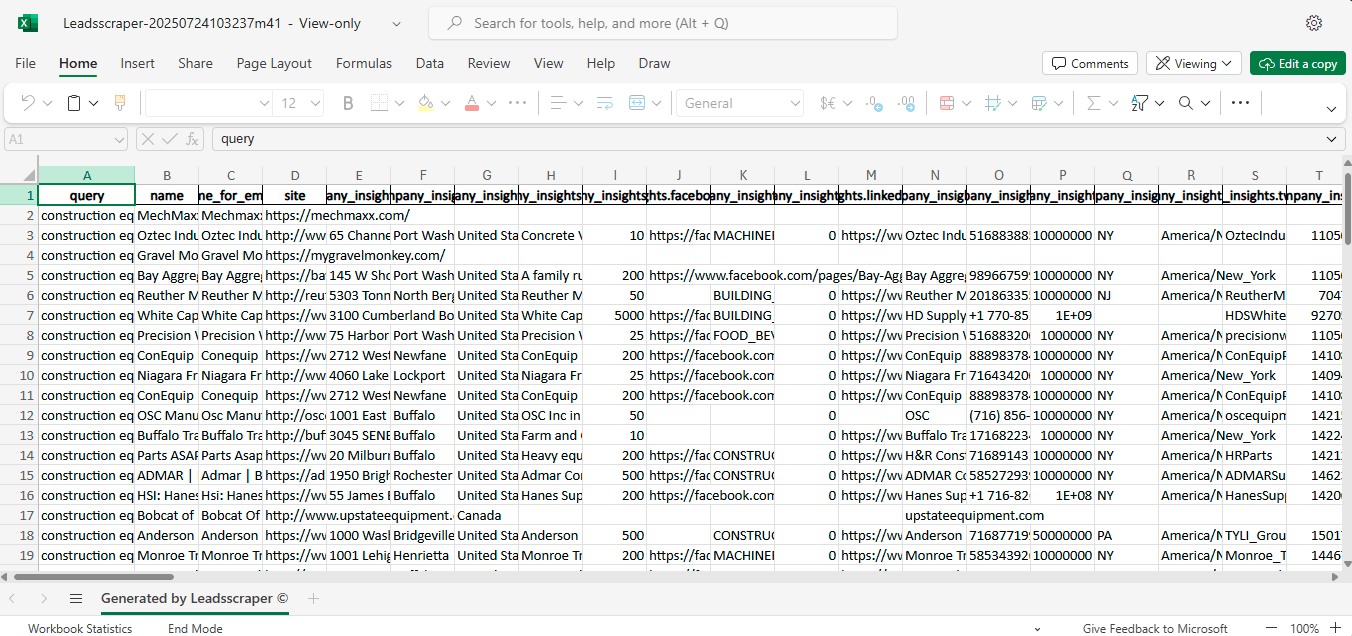Image resolution: width=1352 pixels, height=636 pixels.
Task: Click the zoom in plus button
Action: (x=1334, y=629)
